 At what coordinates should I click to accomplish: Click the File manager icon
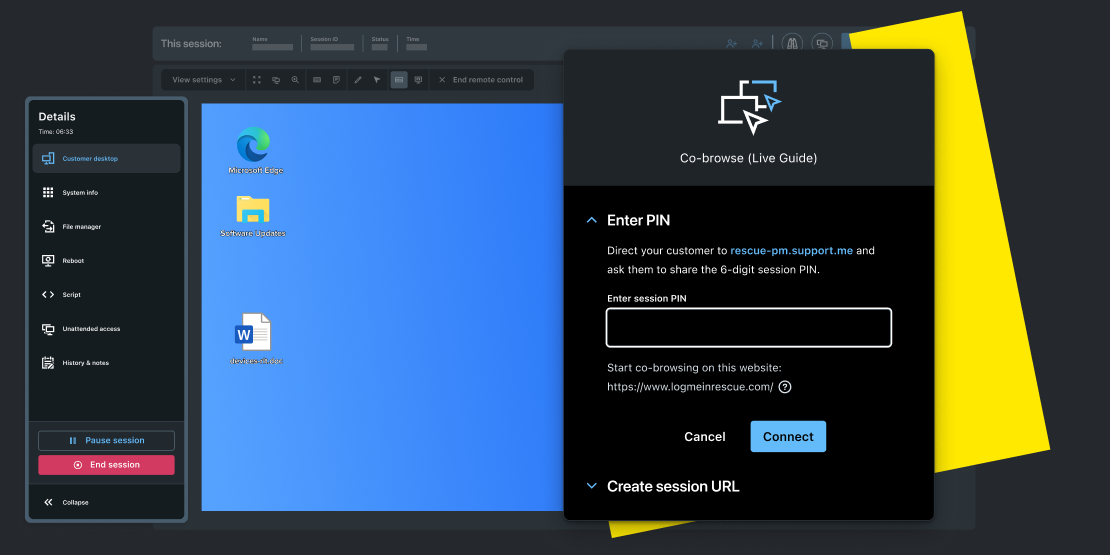tap(48, 227)
